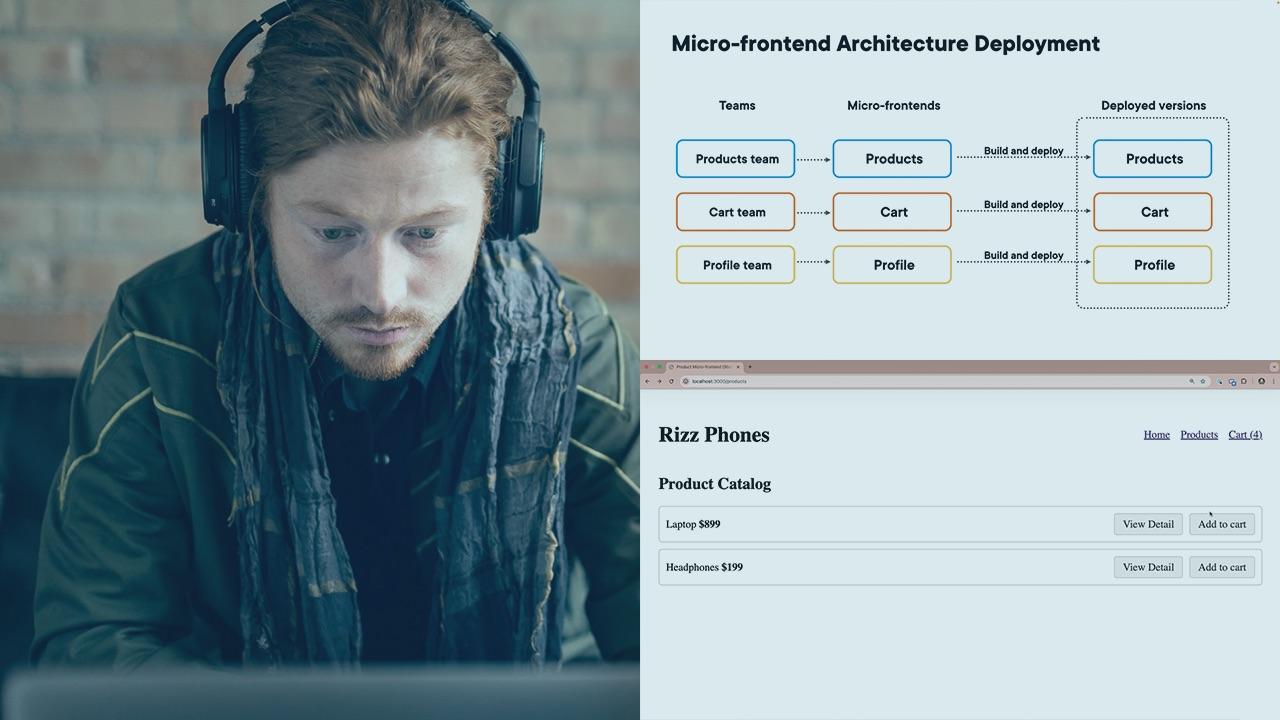This screenshot has height=720, width=1280.
Task: Click View Detail for the Laptop product
Action: click(x=1147, y=523)
